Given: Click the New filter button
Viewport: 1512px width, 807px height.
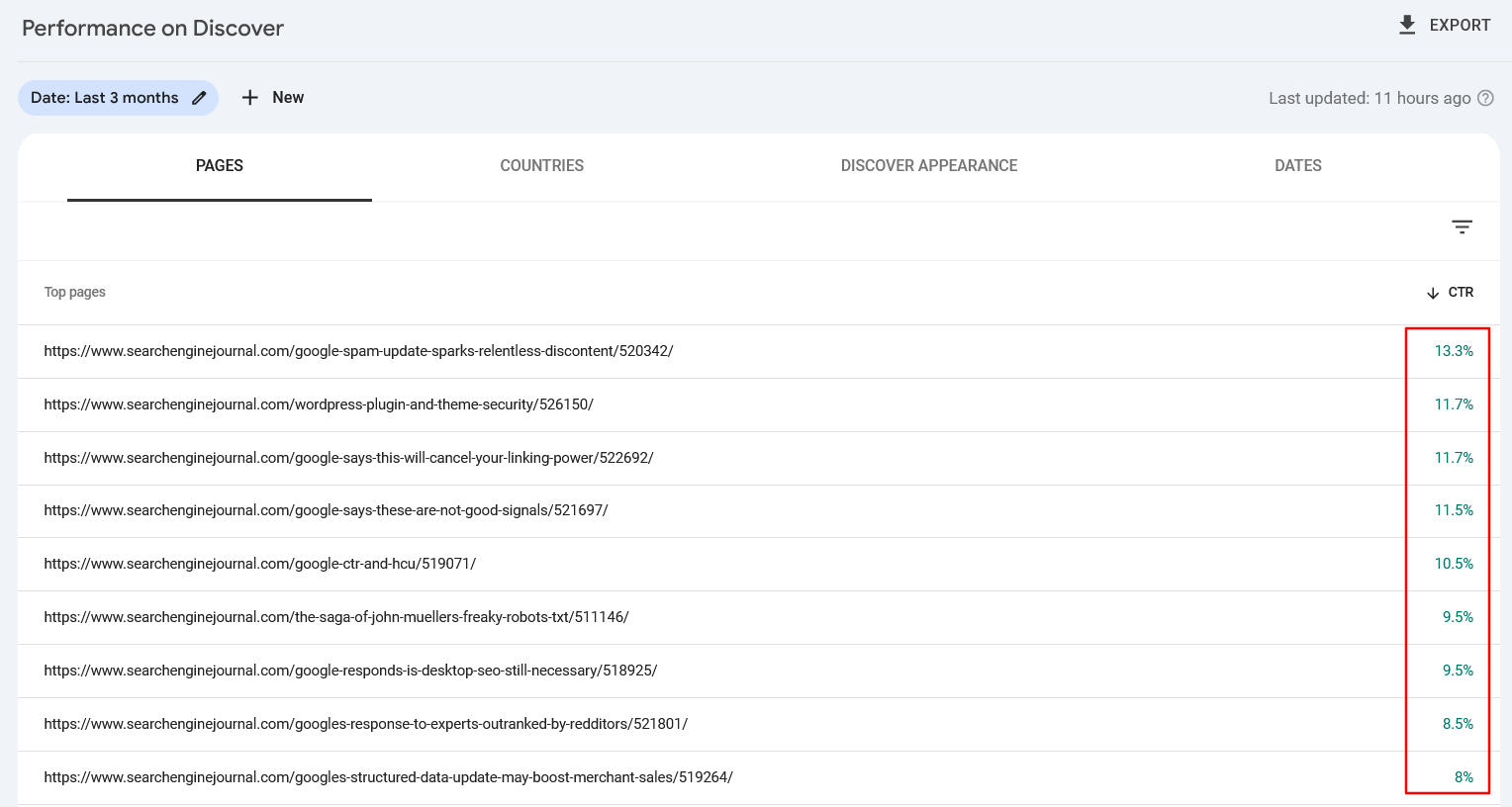Looking at the screenshot, I should (x=287, y=98).
